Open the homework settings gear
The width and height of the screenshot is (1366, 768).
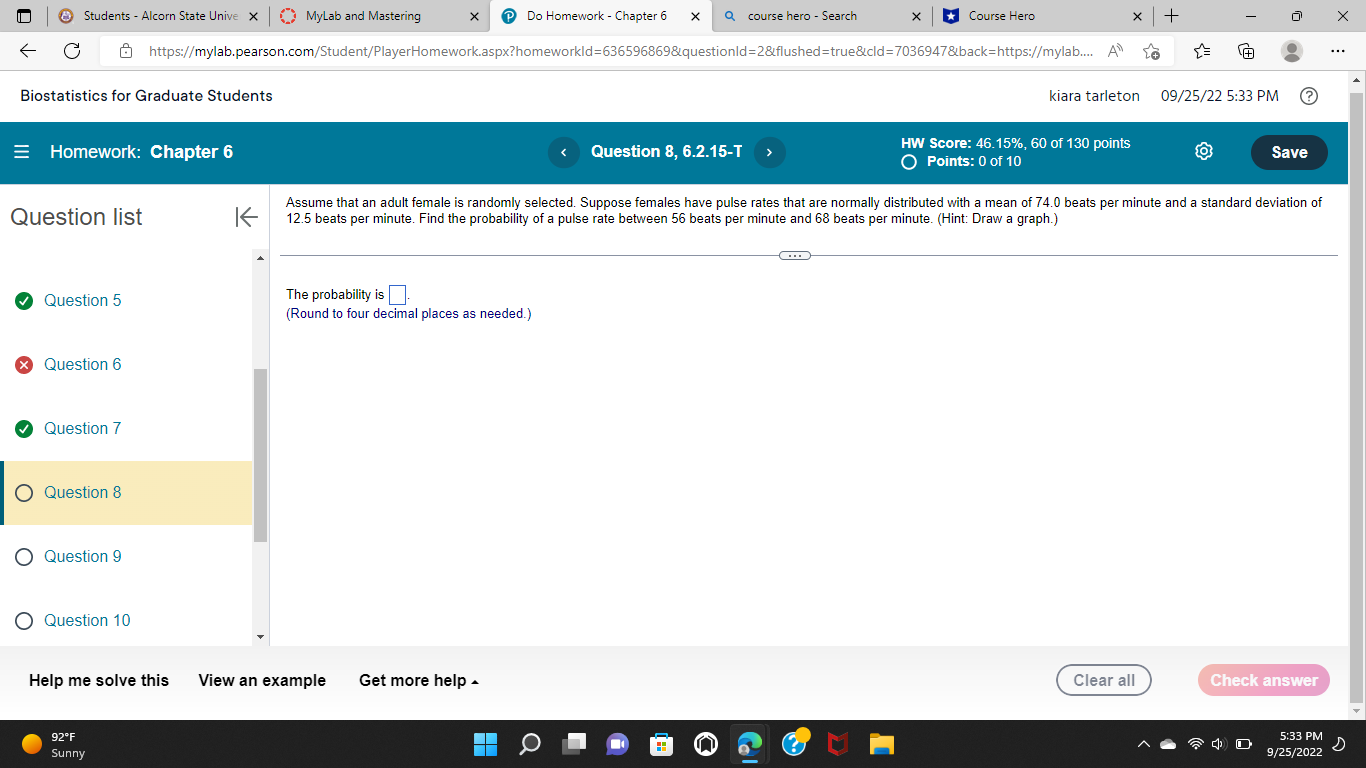pyautogui.click(x=1203, y=151)
